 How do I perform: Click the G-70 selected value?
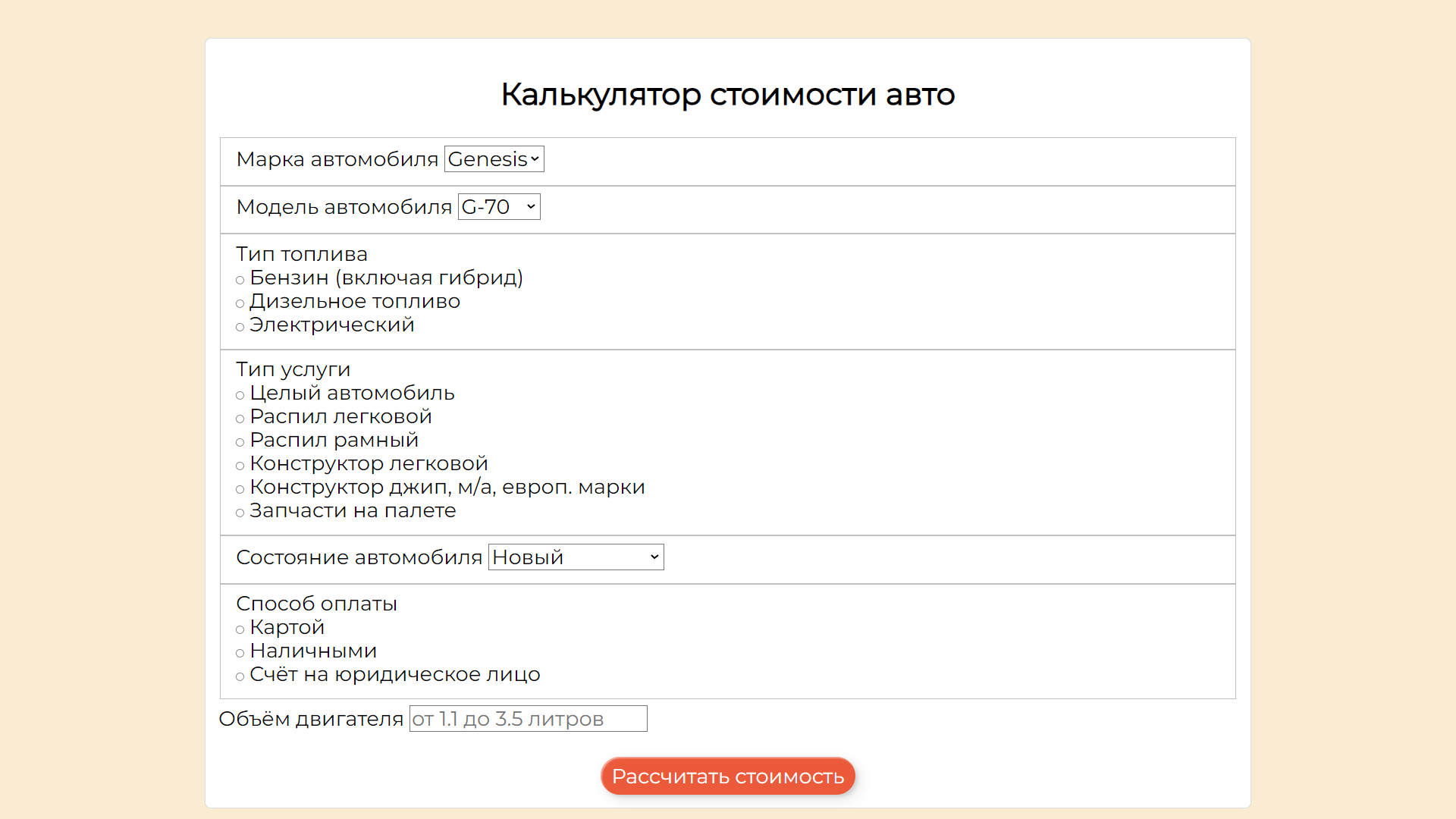pyautogui.click(x=485, y=206)
